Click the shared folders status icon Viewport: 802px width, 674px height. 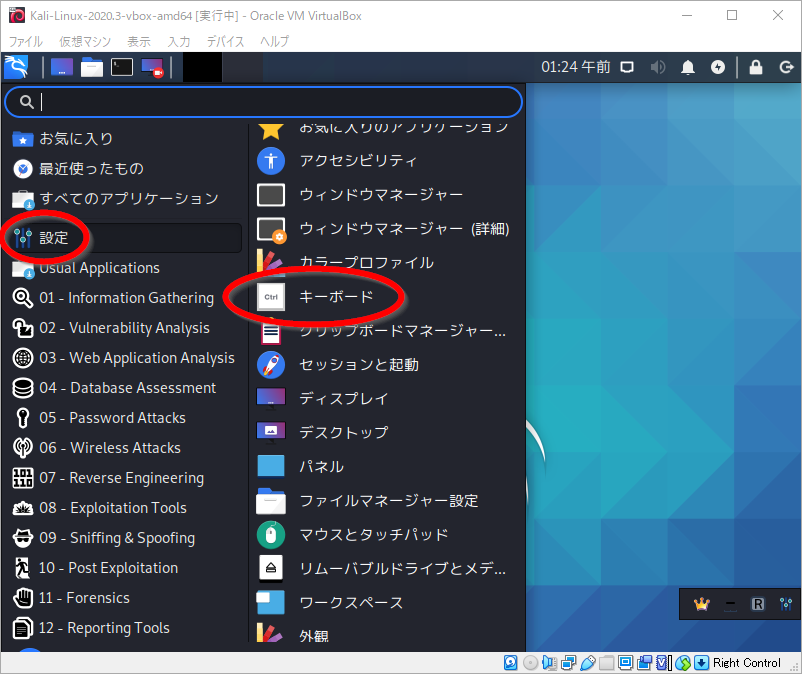pyautogui.click(x=606, y=663)
